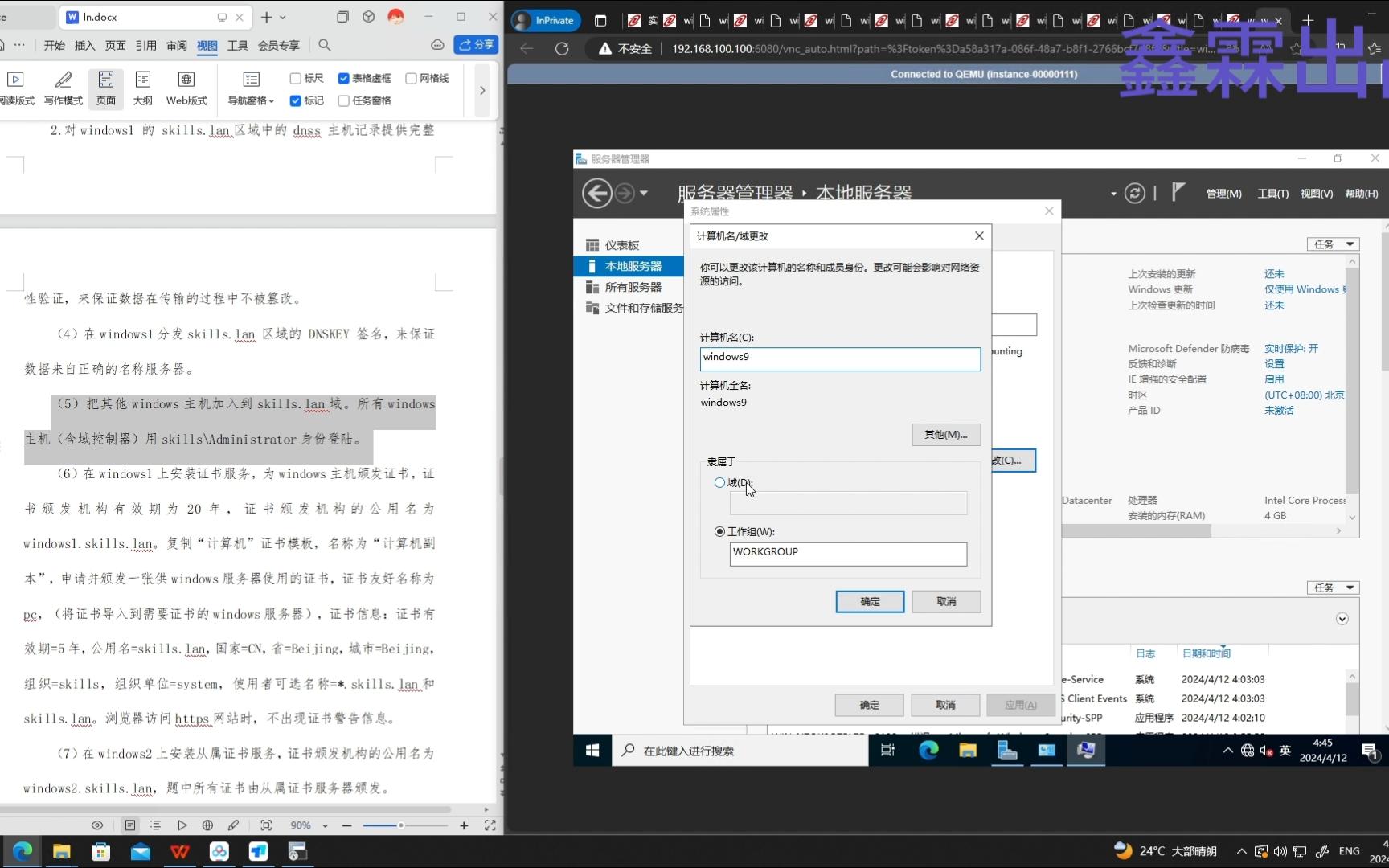
Task: Select the Domain radio button
Action: click(719, 483)
